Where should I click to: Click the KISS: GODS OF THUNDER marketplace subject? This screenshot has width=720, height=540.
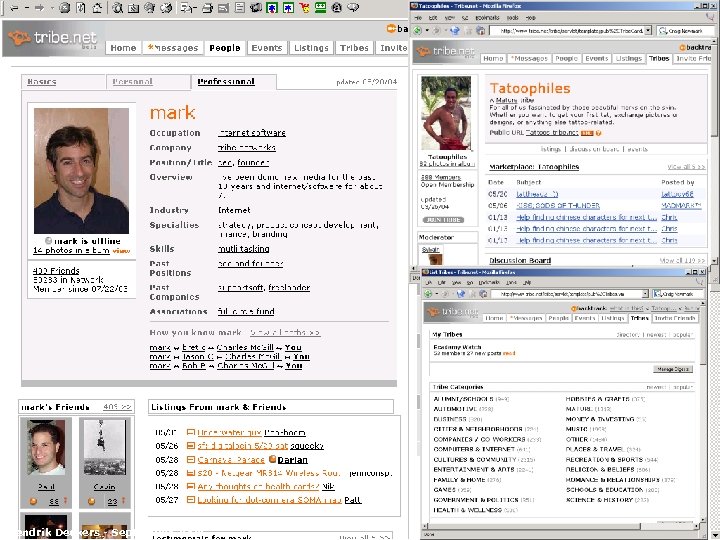click(558, 205)
